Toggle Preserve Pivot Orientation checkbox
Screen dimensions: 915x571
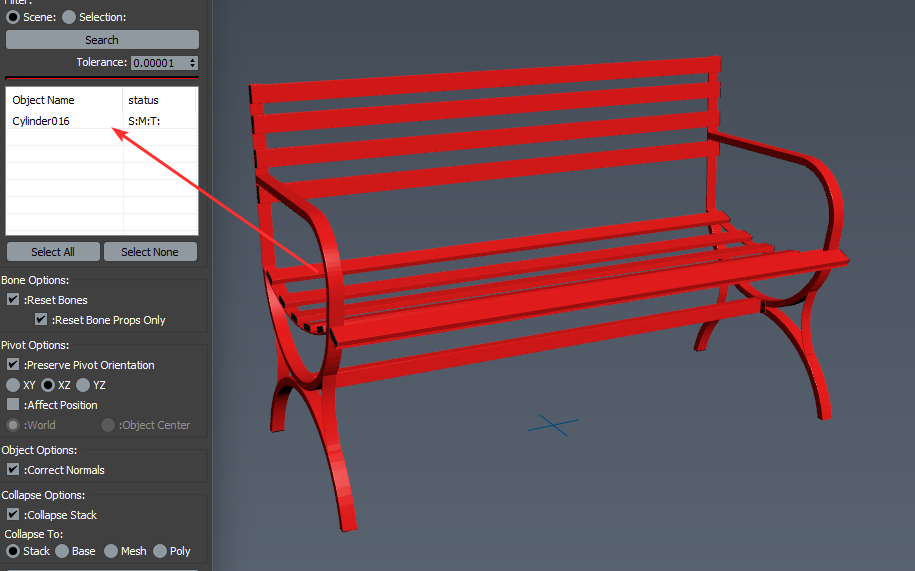13,364
